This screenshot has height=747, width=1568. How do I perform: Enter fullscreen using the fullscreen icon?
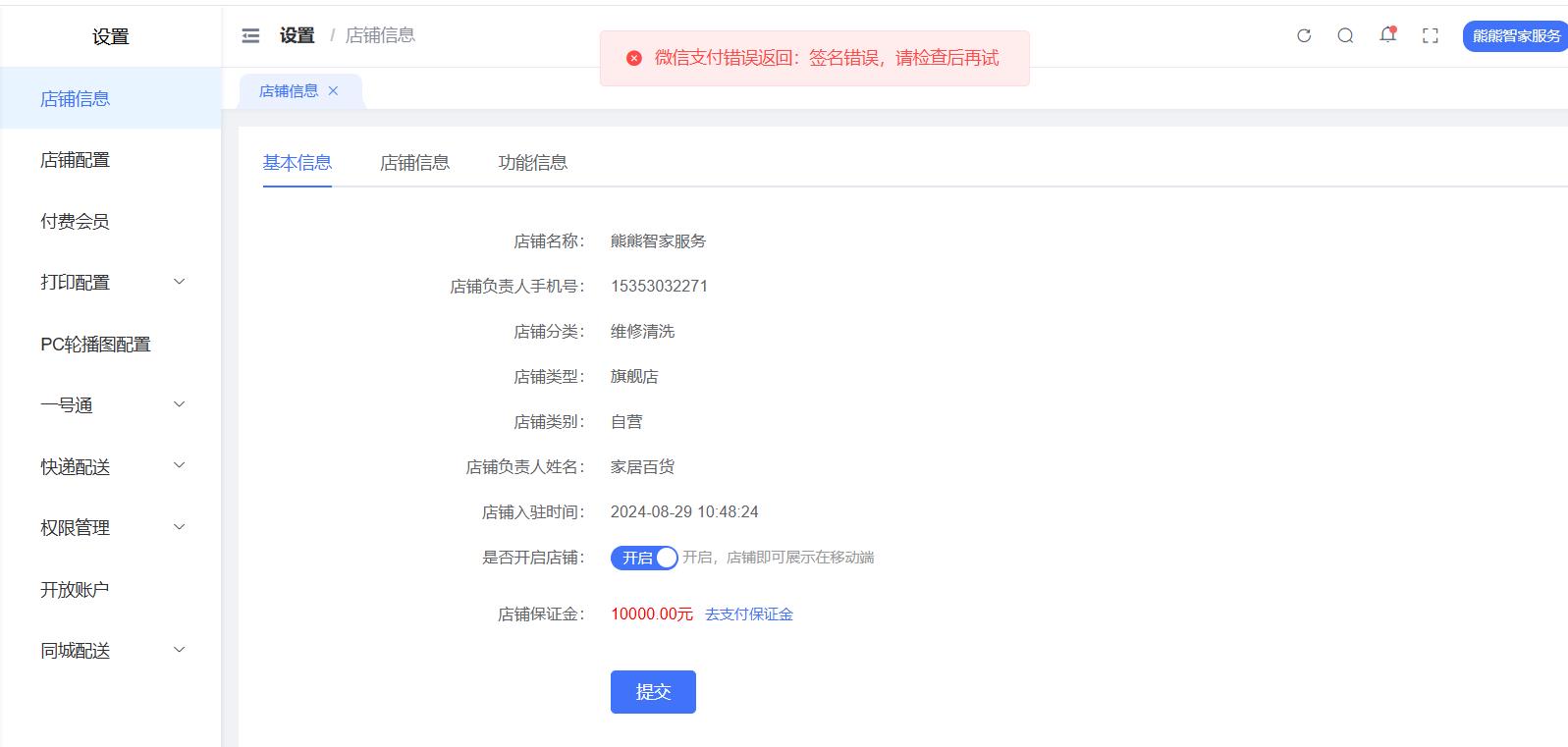click(x=1430, y=36)
